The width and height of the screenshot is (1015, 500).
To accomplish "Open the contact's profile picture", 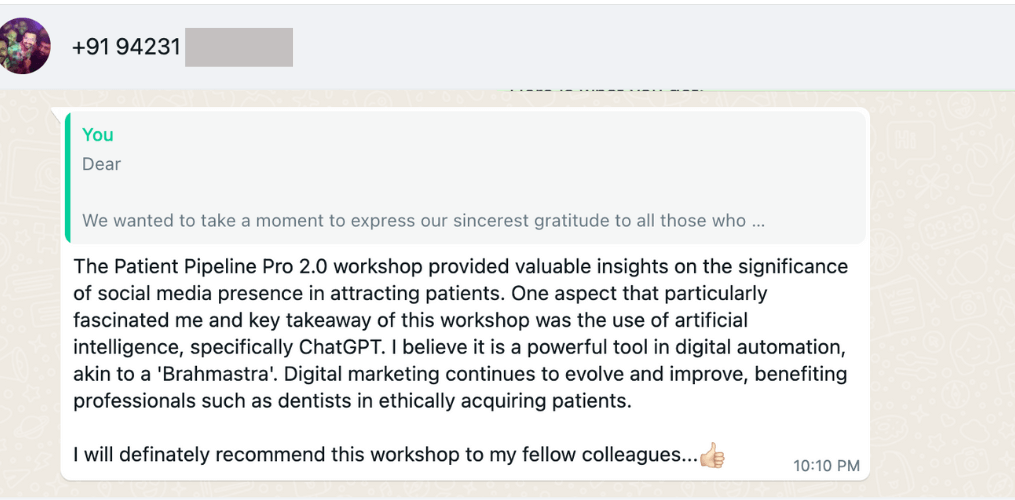I will coord(26,46).
